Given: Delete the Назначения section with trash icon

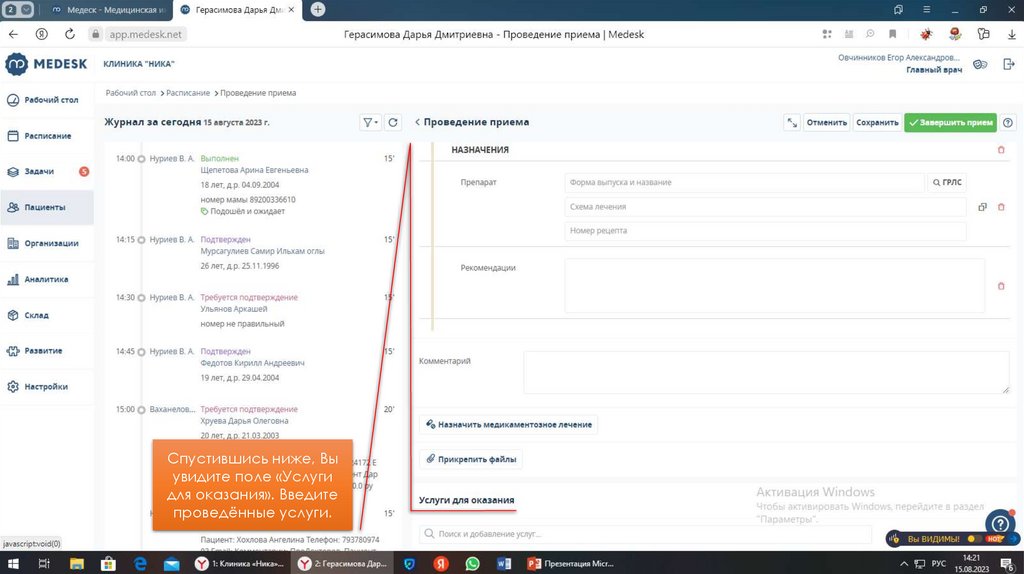Looking at the screenshot, I should pos(1001,150).
